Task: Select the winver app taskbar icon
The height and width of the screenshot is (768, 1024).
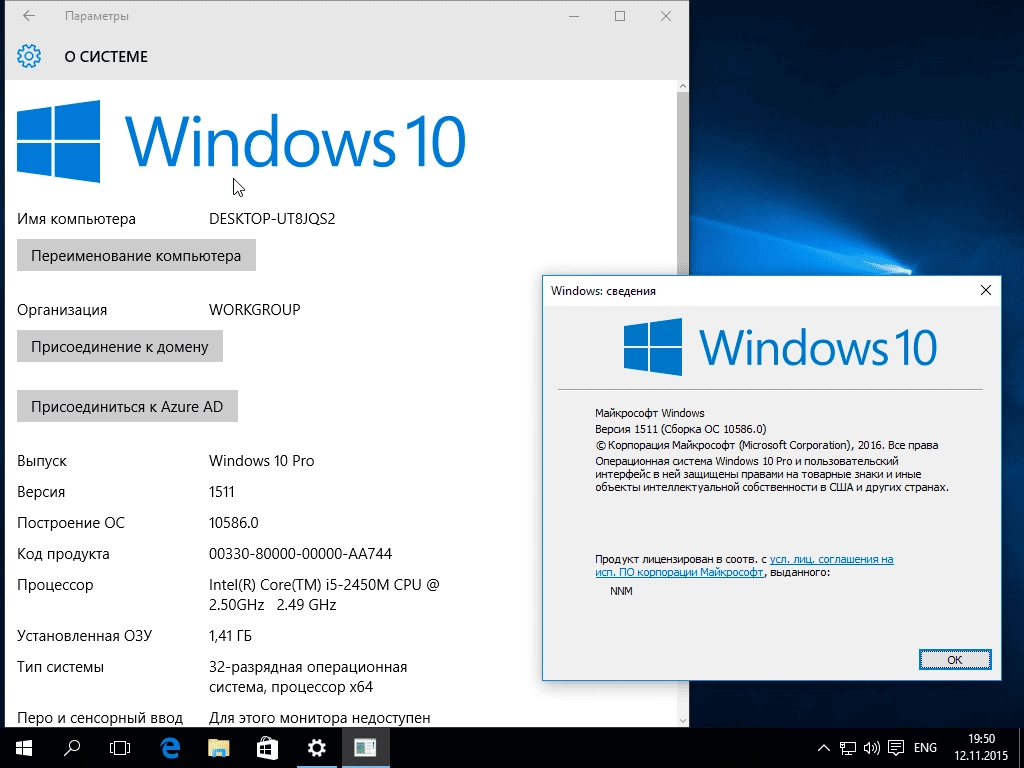Action: click(x=366, y=748)
